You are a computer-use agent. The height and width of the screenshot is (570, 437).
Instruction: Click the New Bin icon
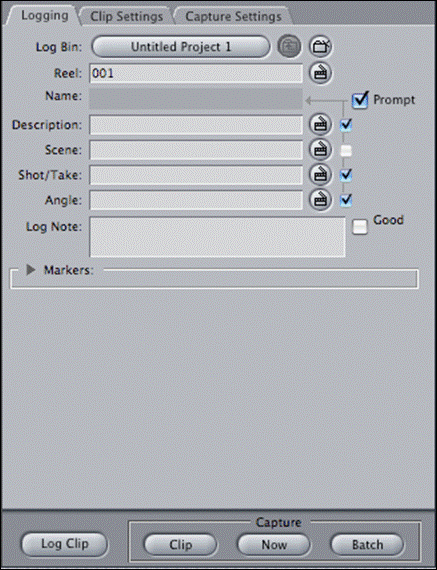point(321,47)
